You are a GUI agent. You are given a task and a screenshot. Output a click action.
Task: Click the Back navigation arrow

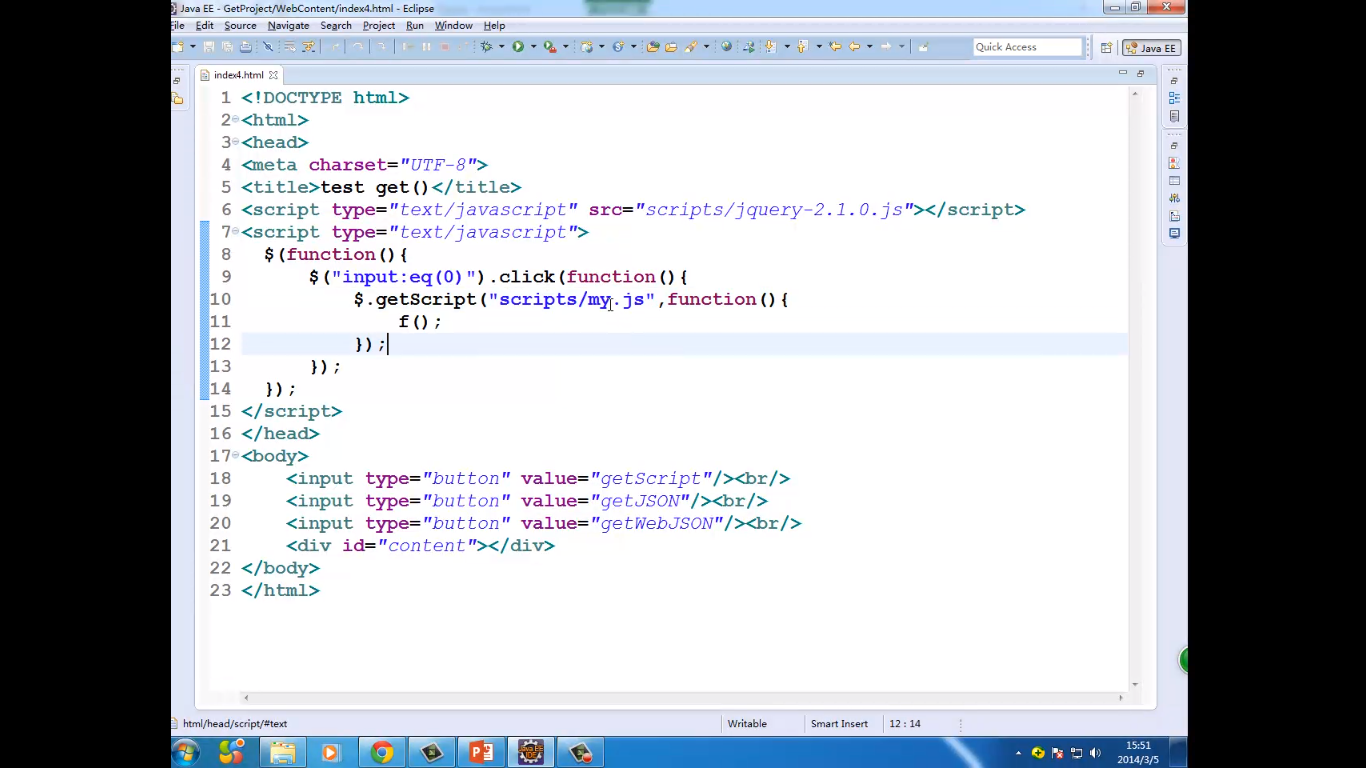pyautogui.click(x=855, y=47)
